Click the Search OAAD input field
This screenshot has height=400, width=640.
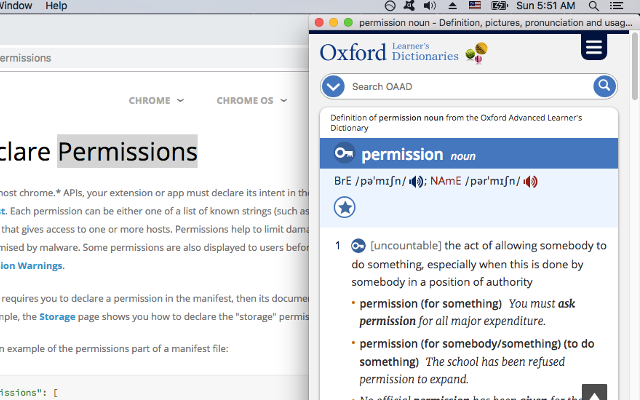(x=469, y=87)
